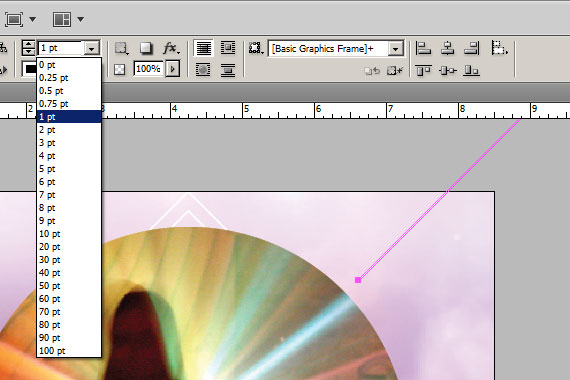The image size is (570, 380).
Task: Click the opacity field showing 100%
Action: point(148,69)
